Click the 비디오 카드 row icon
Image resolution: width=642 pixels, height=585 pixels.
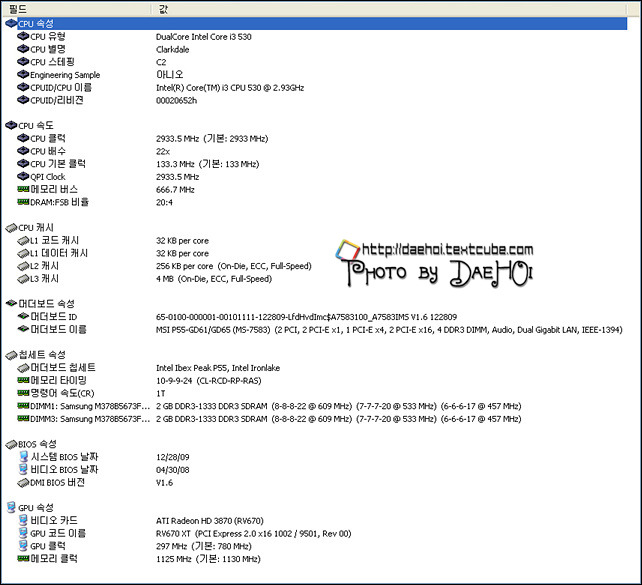[24, 520]
